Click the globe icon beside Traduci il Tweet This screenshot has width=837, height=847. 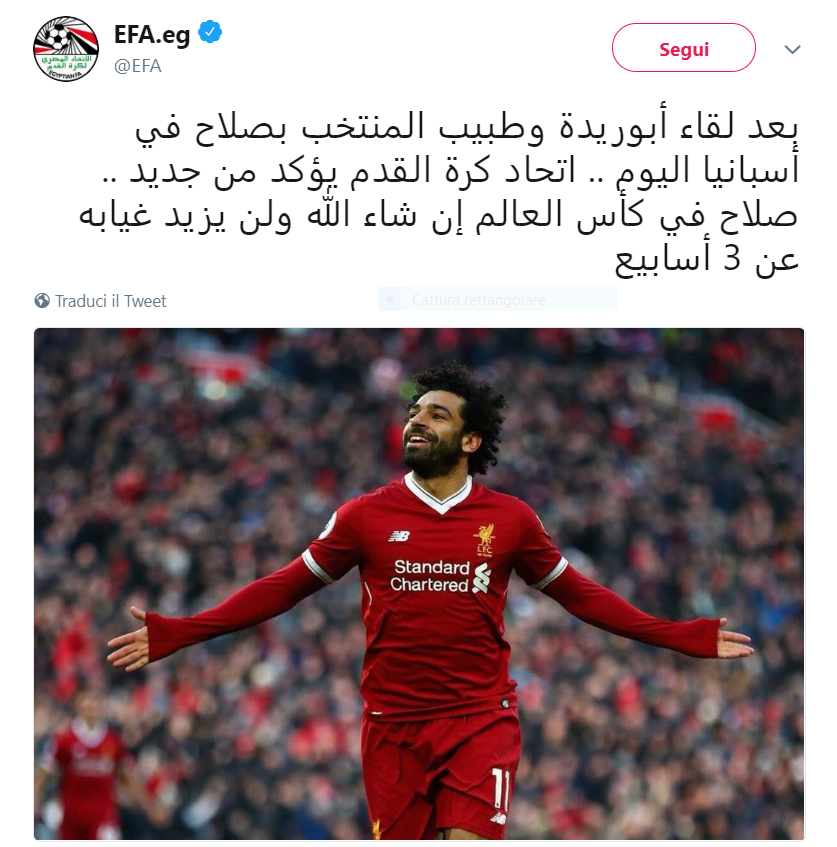click(x=42, y=300)
